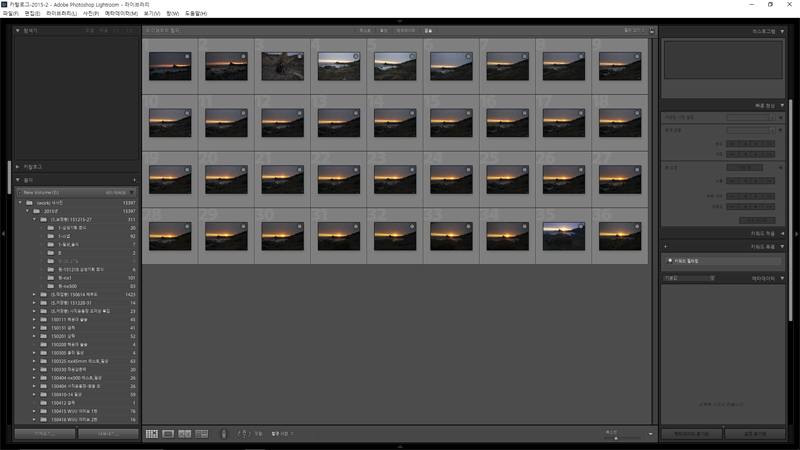Click the Export button at bottom left
This screenshot has width=800, height=450.
pyautogui.click(x=107, y=435)
